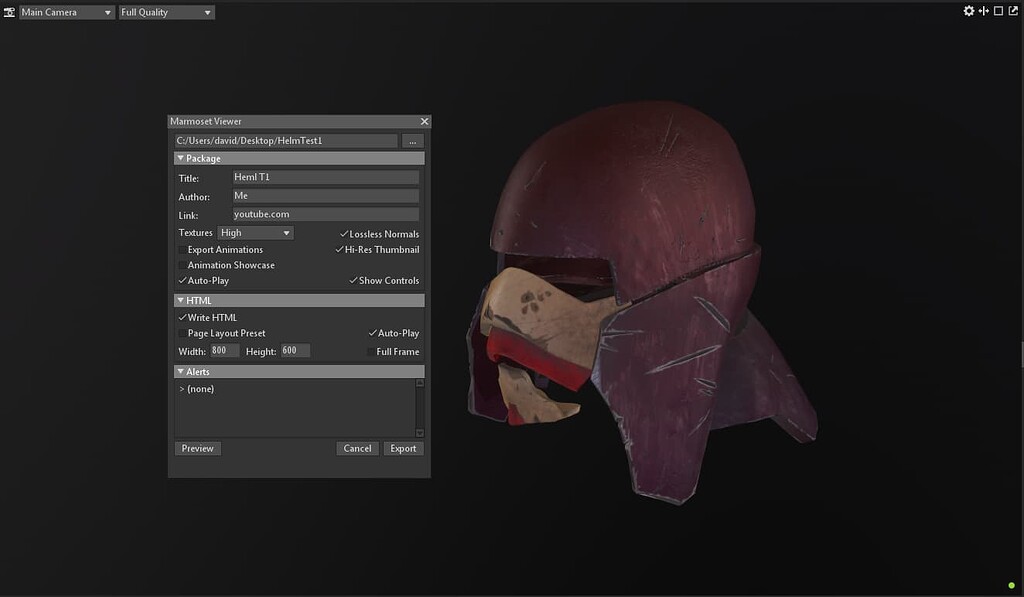
Task: Open the viewport settings gear icon
Action: tap(967, 10)
